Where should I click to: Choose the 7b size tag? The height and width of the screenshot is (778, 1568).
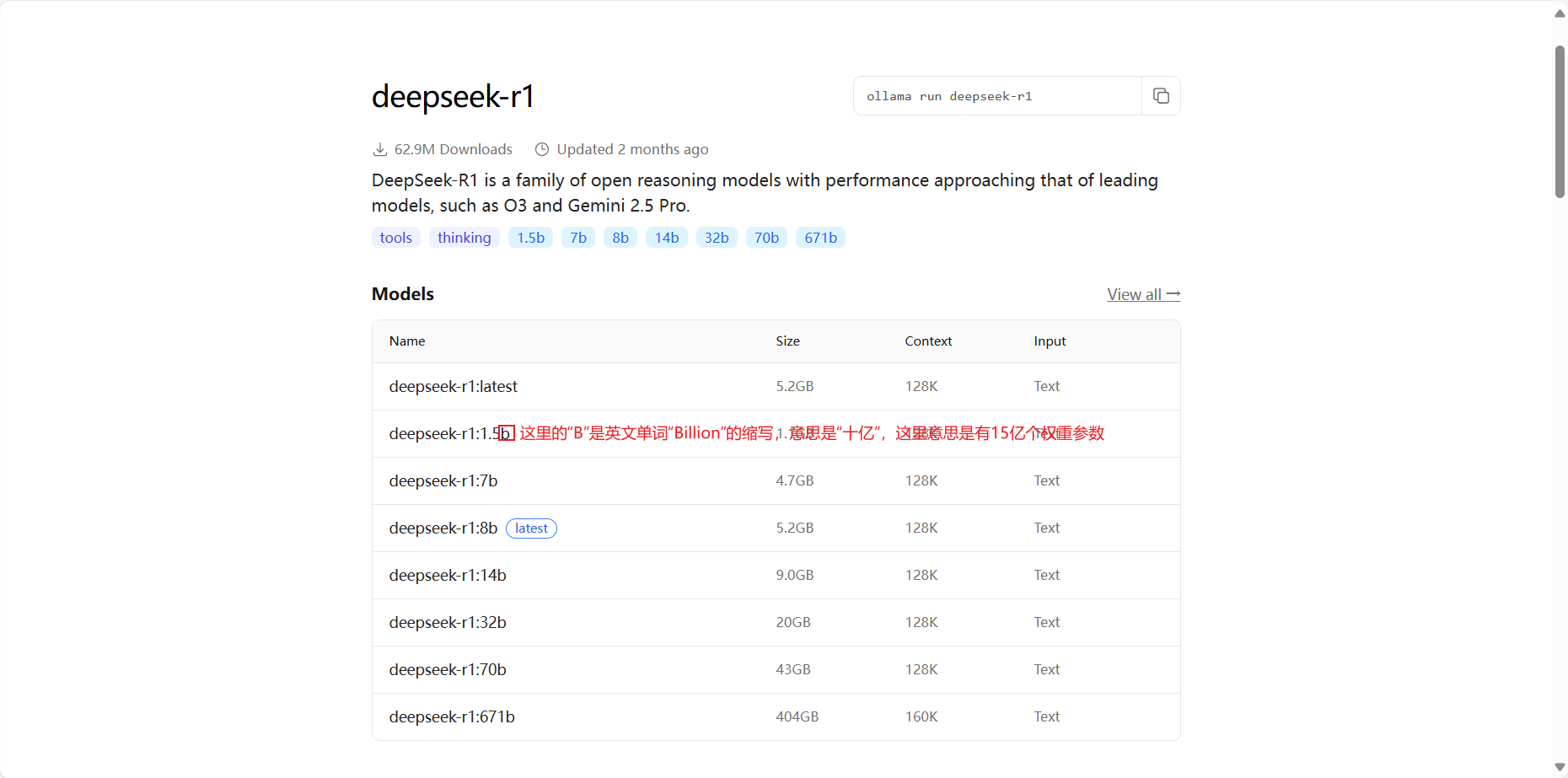click(x=578, y=238)
